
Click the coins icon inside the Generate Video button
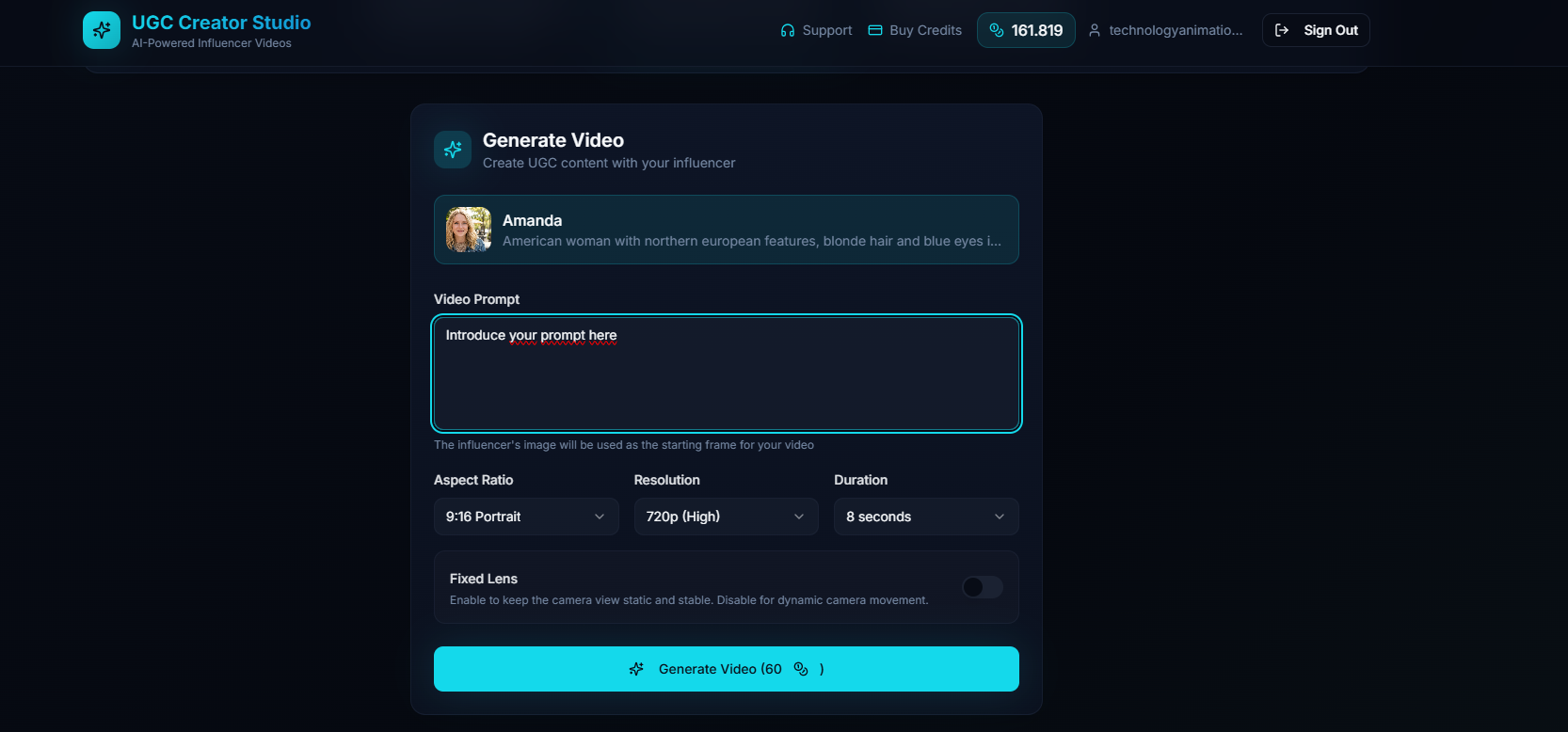coord(801,669)
